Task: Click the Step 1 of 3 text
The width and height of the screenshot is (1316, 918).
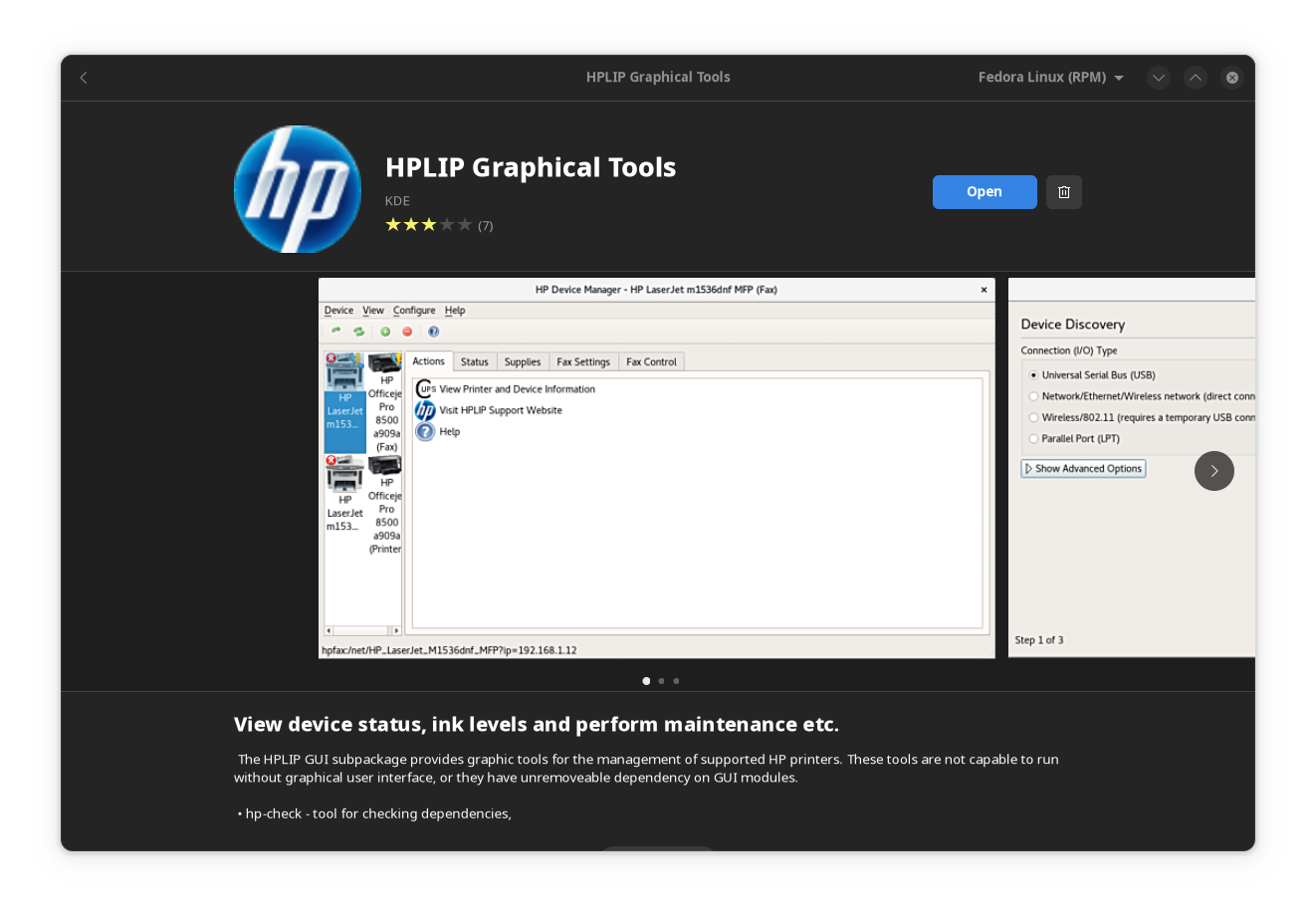Action: tap(1039, 640)
